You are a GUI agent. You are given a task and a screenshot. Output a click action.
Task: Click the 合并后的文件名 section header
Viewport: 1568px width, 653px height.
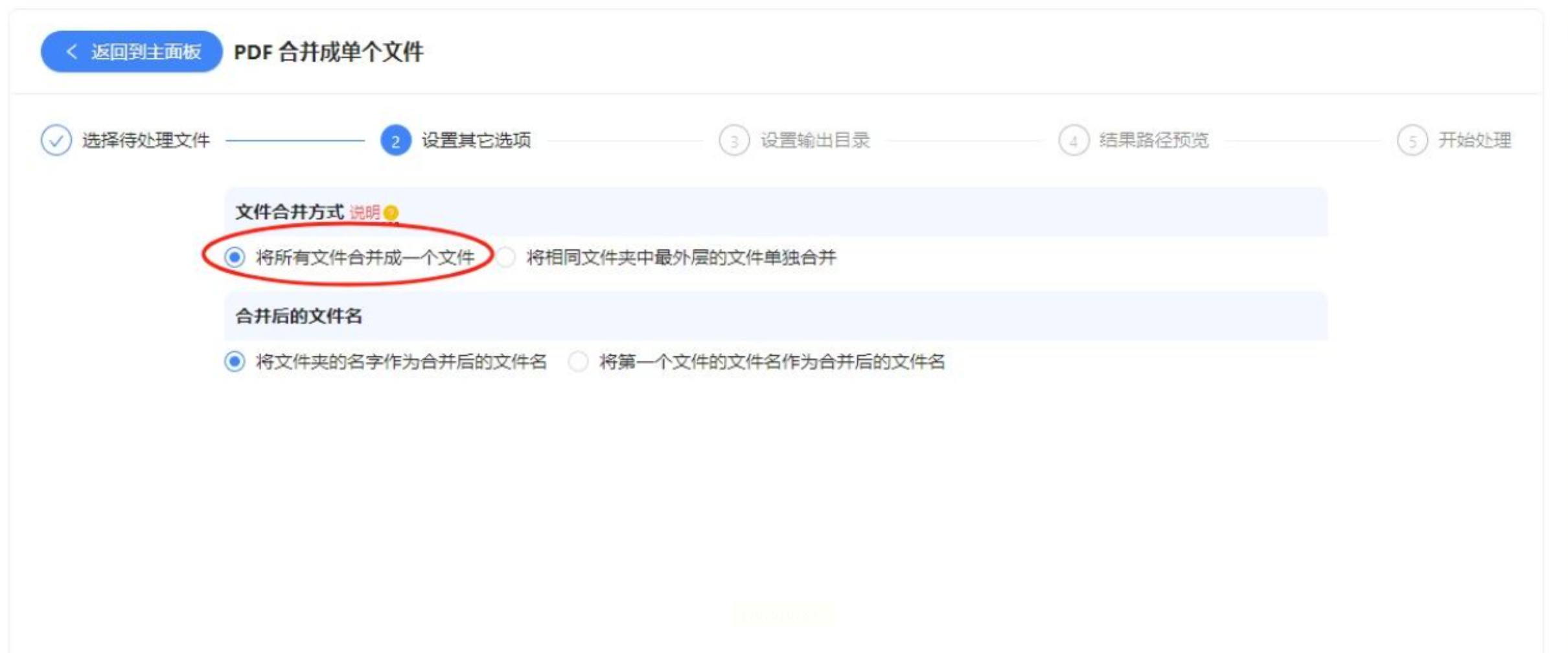299,316
